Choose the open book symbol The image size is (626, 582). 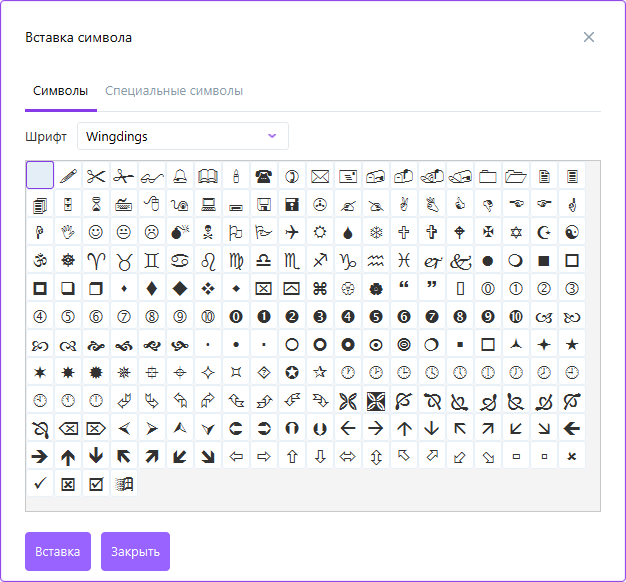[208, 176]
